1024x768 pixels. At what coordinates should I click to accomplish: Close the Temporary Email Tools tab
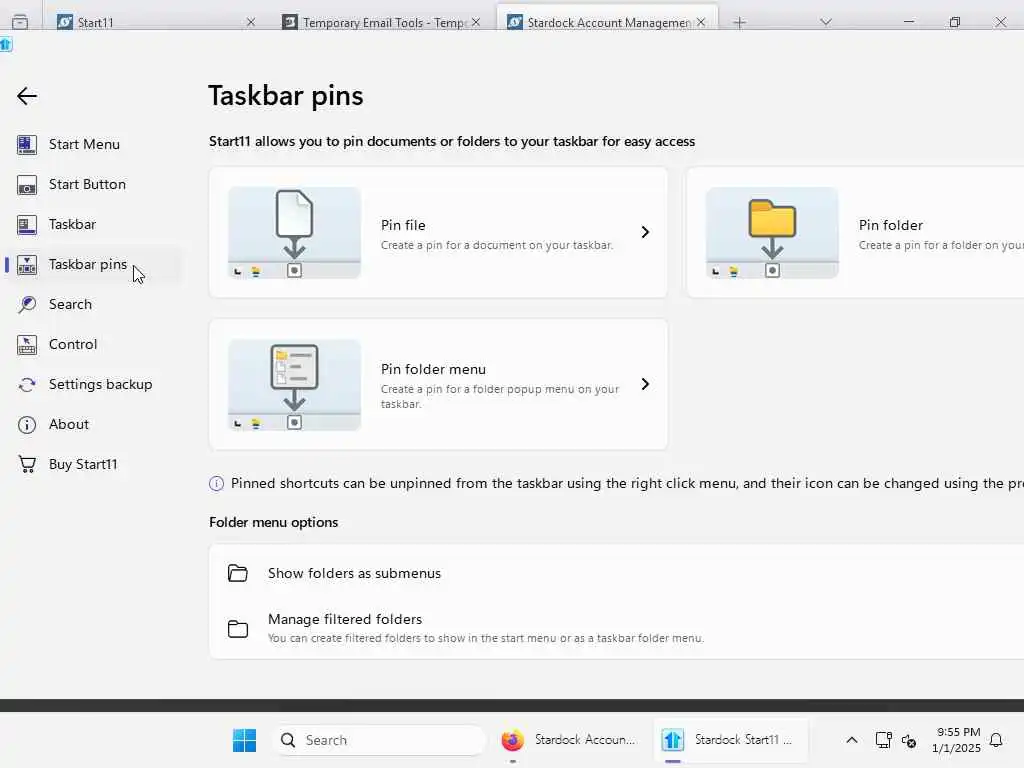point(476,22)
